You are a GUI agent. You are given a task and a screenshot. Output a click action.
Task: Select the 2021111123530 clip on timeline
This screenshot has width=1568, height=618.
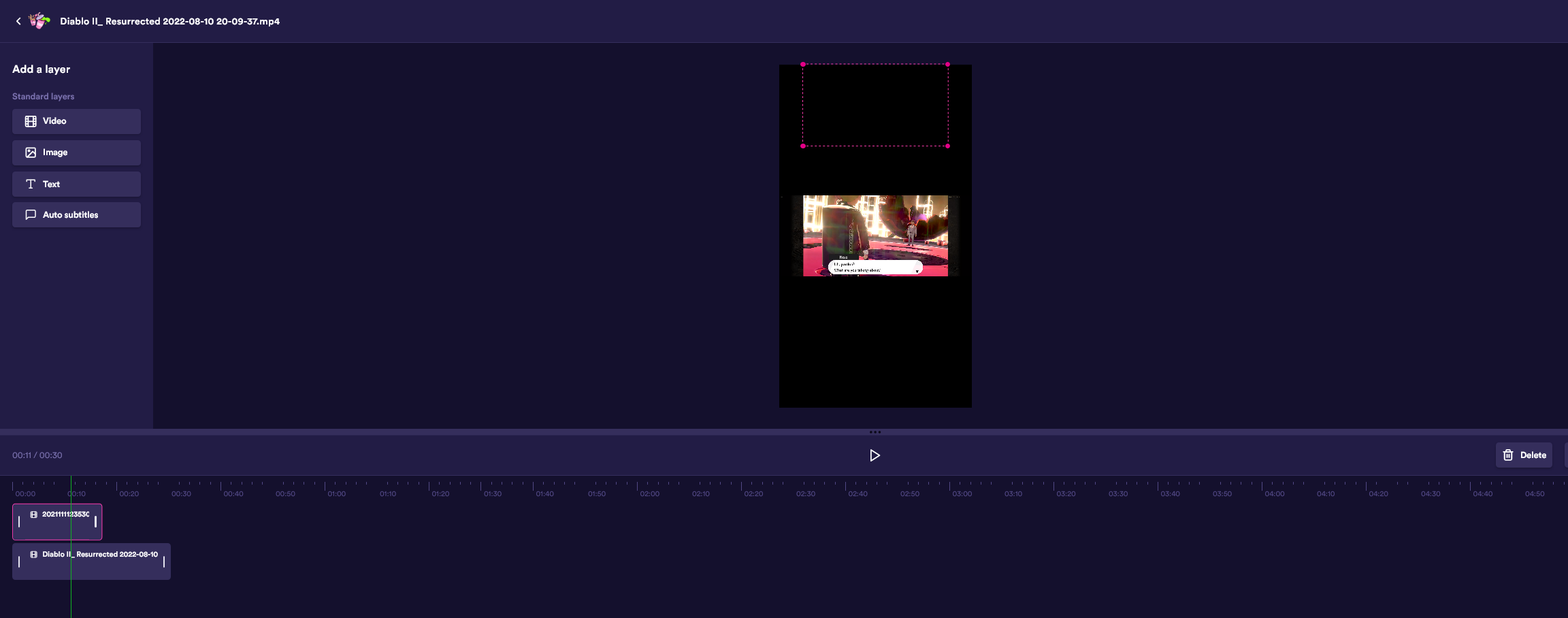(x=57, y=522)
